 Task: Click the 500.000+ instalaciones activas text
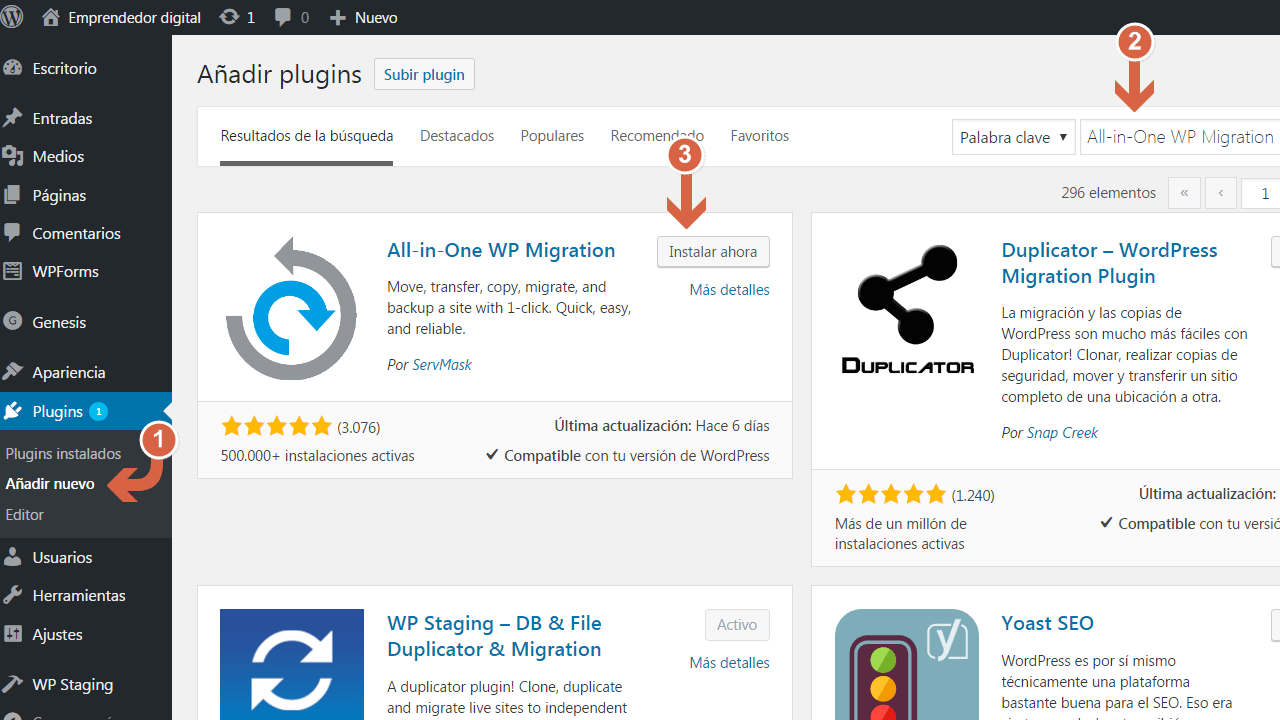pos(318,456)
